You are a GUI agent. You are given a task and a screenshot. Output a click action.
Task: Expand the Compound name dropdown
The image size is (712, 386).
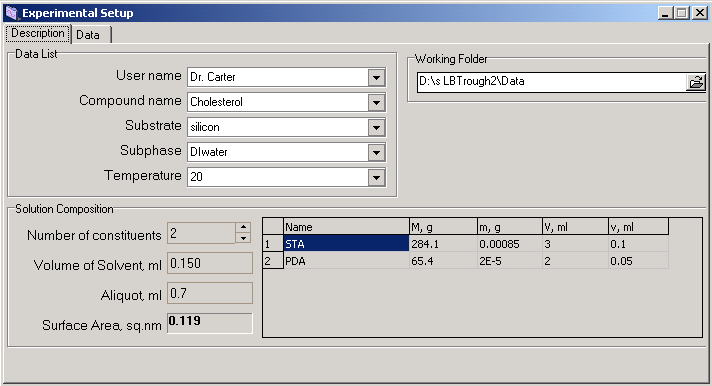click(x=376, y=102)
